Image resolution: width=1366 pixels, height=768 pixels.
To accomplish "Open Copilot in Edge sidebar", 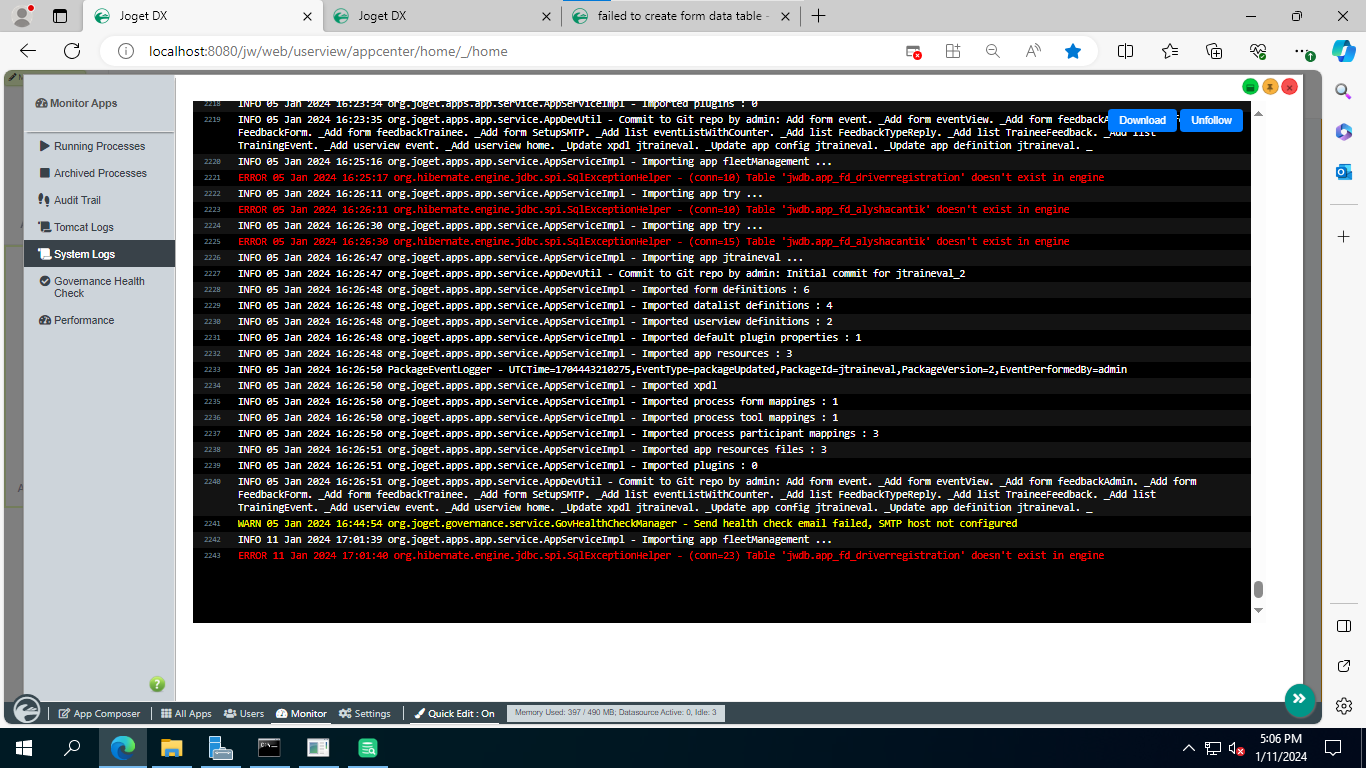I will pyautogui.click(x=1344, y=51).
